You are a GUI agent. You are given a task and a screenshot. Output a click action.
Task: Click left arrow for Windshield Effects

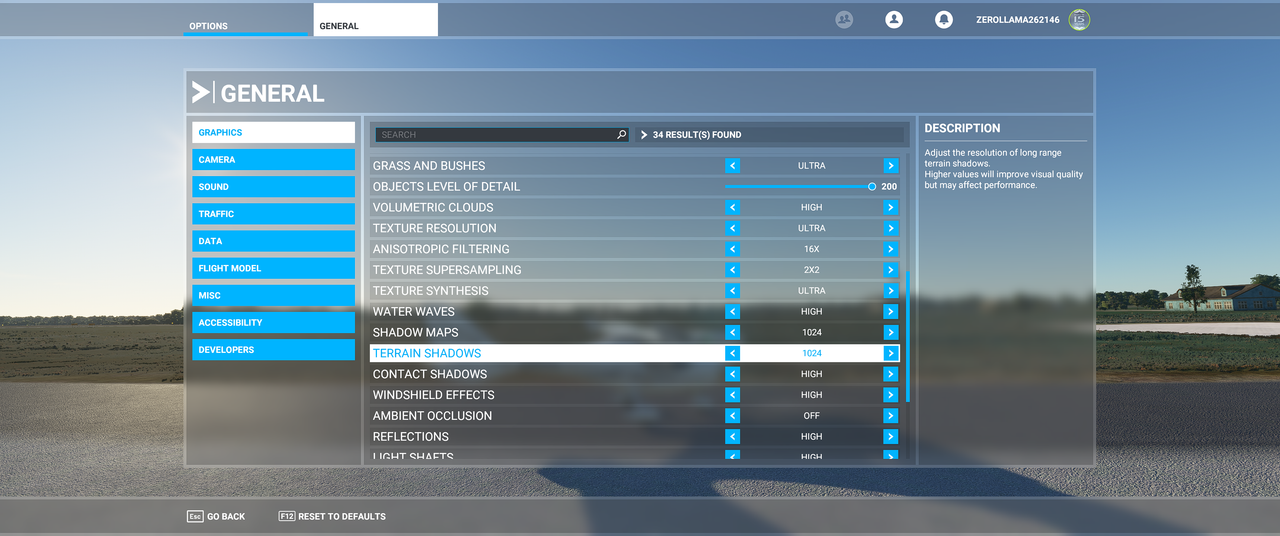click(x=732, y=395)
